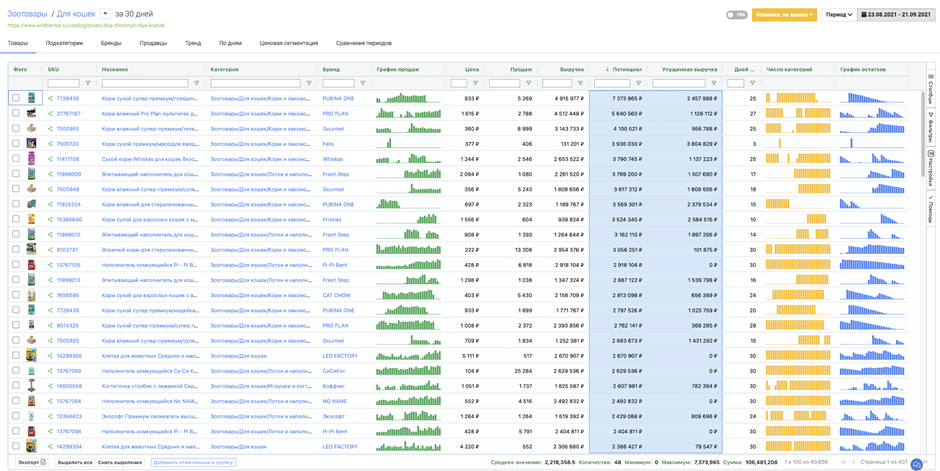Open the wildberries.ru catalog link

tap(85, 26)
